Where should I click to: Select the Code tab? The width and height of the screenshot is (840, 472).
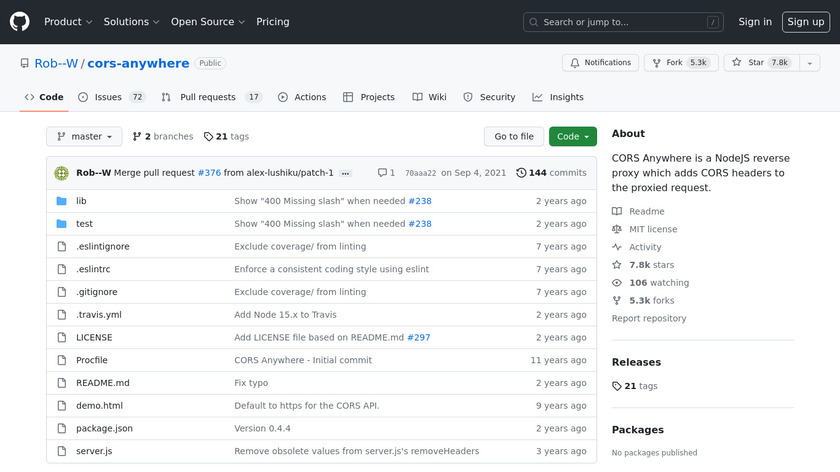click(44, 97)
